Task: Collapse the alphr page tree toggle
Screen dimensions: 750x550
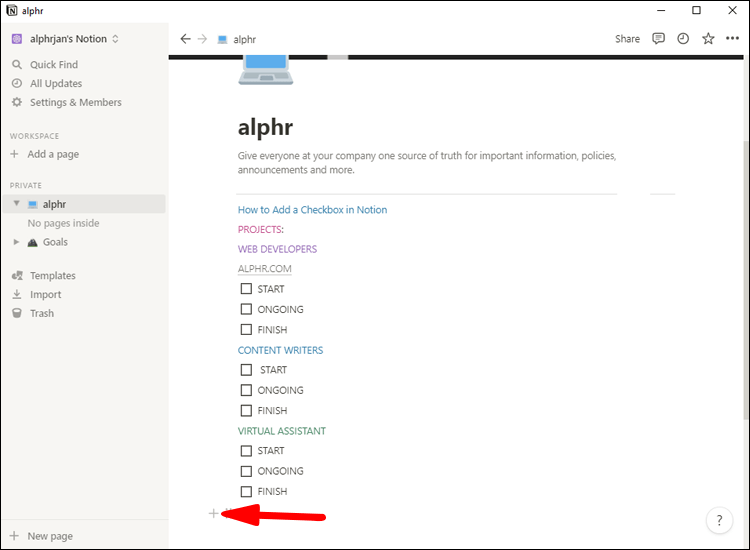Action: [16, 204]
